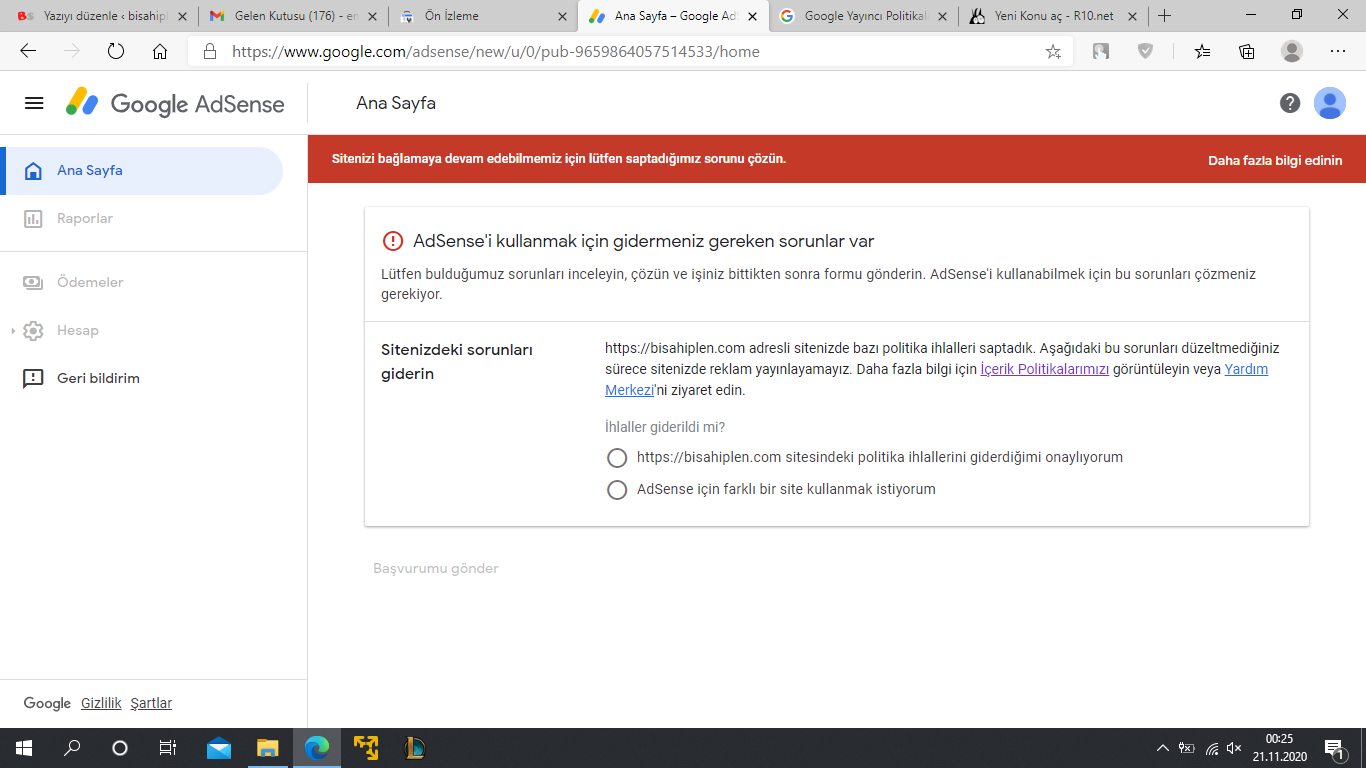The height and width of the screenshot is (768, 1366).
Task: Open the Mail app on taskbar
Action: 219,748
